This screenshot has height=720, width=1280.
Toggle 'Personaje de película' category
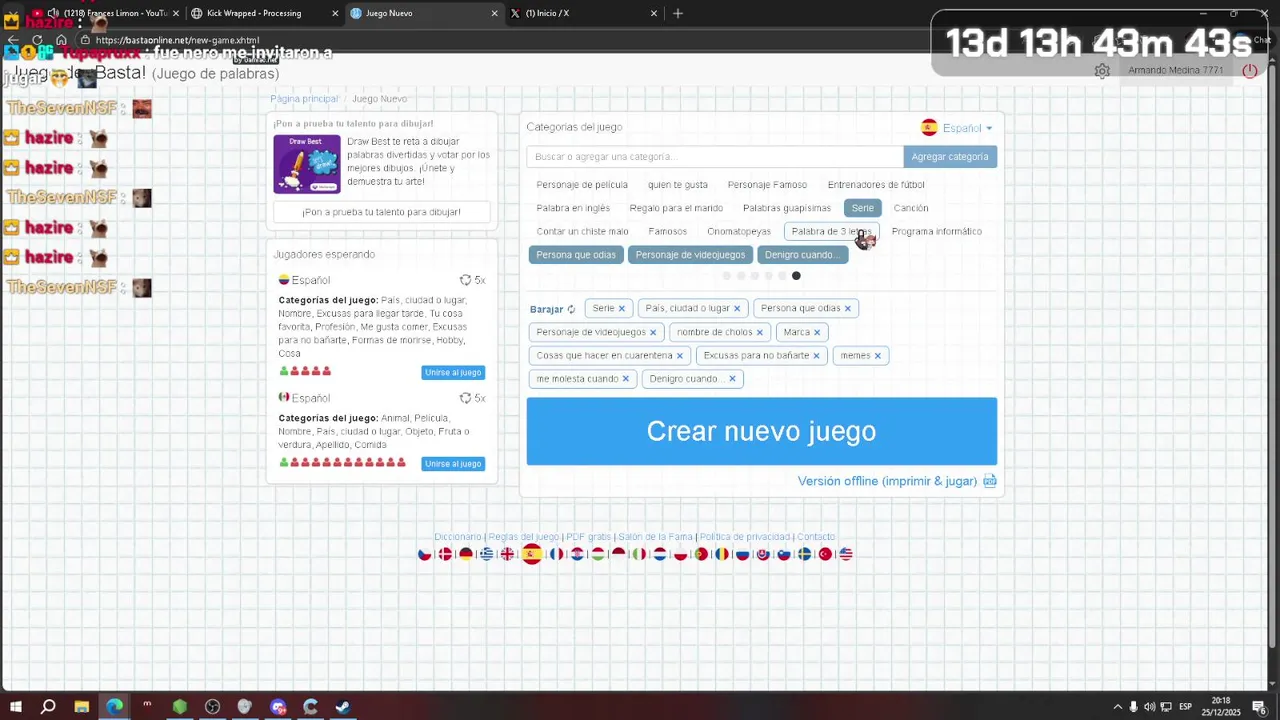point(582,185)
